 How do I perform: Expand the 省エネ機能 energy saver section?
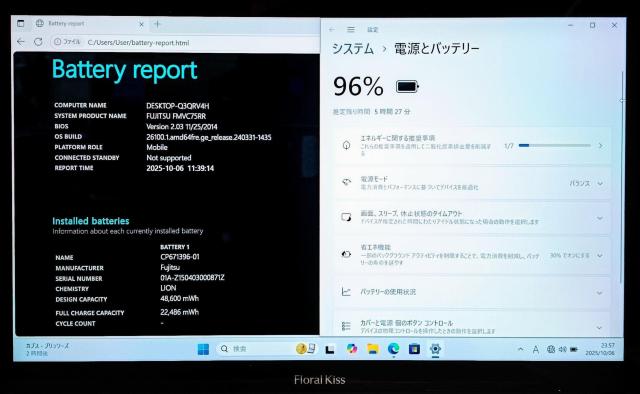tap(600, 256)
